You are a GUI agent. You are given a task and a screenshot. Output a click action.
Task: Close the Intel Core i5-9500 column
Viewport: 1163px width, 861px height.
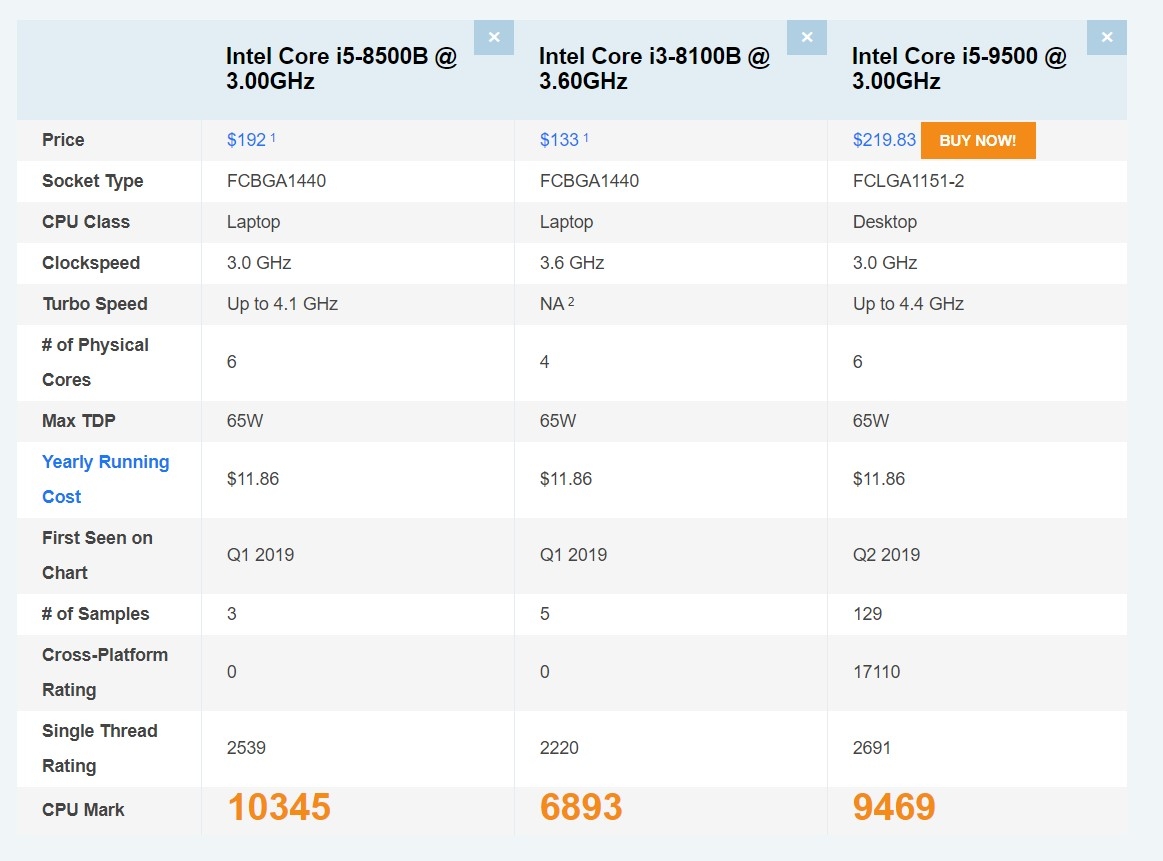[x=1106, y=38]
